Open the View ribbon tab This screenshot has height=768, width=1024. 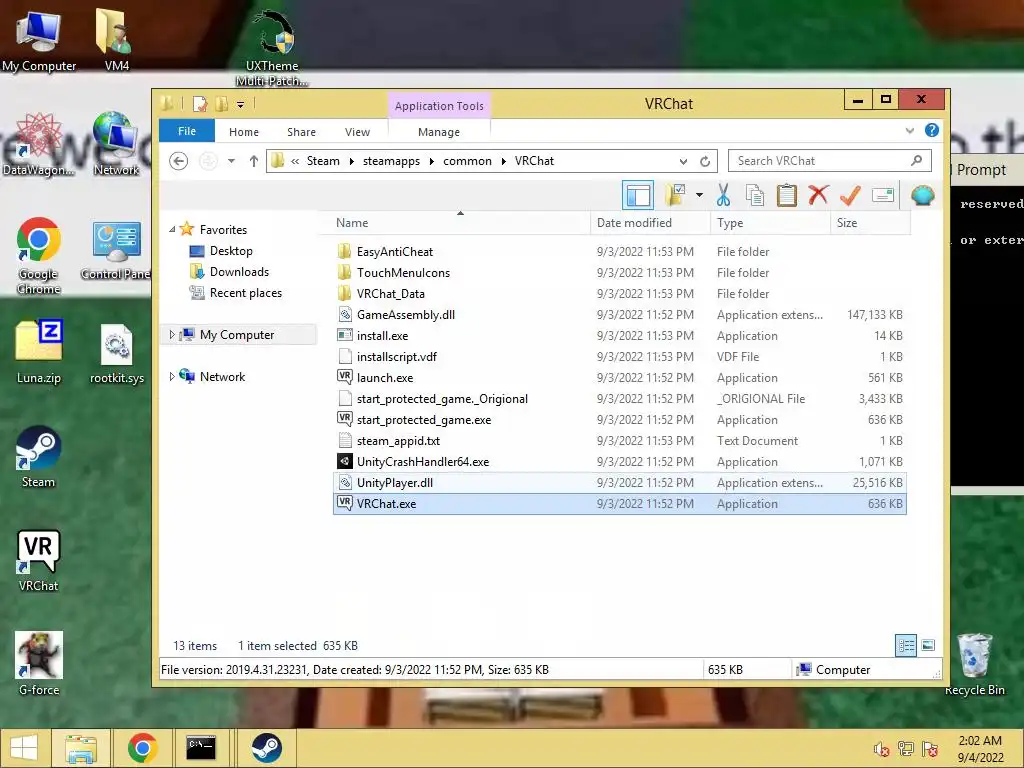click(357, 131)
